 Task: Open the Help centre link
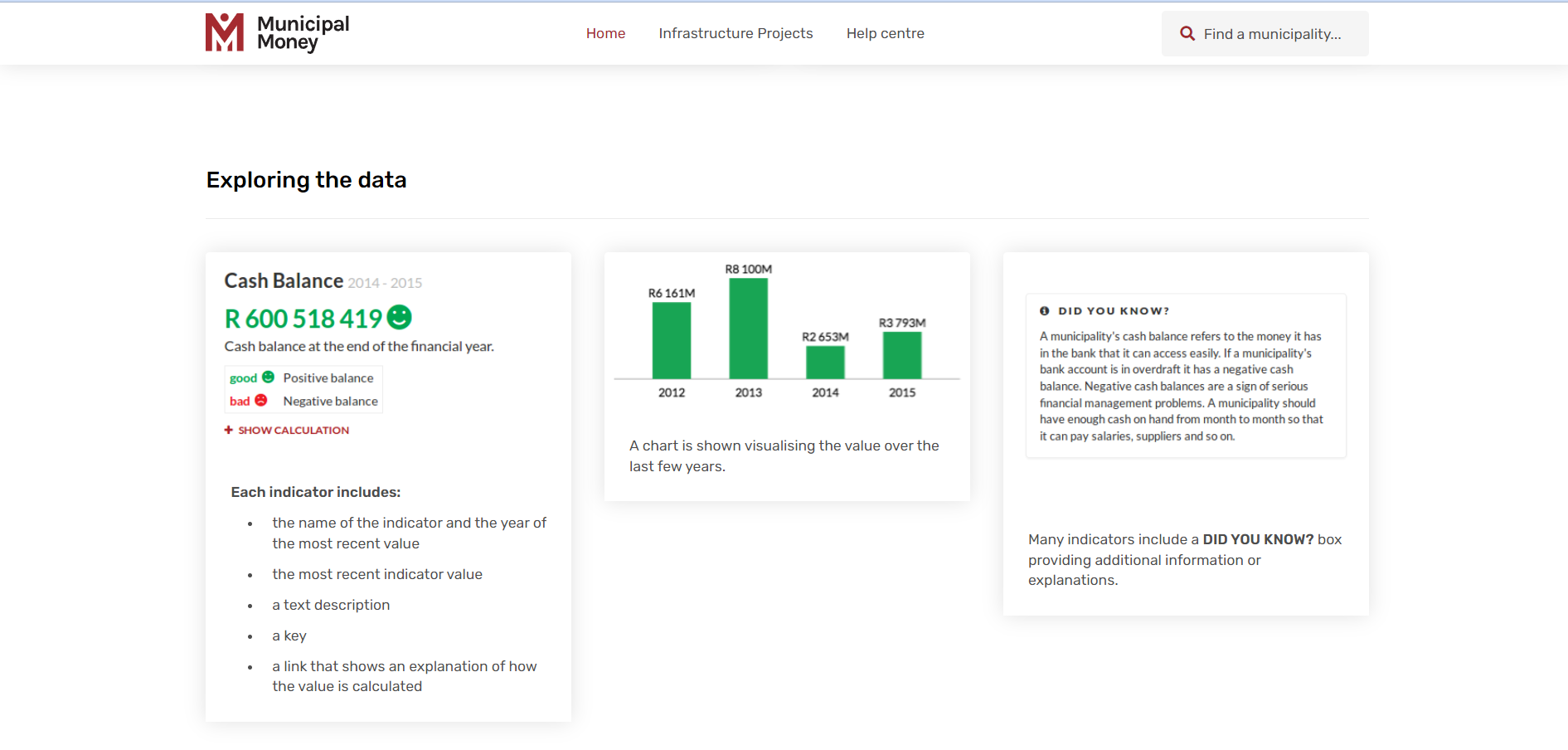(885, 33)
